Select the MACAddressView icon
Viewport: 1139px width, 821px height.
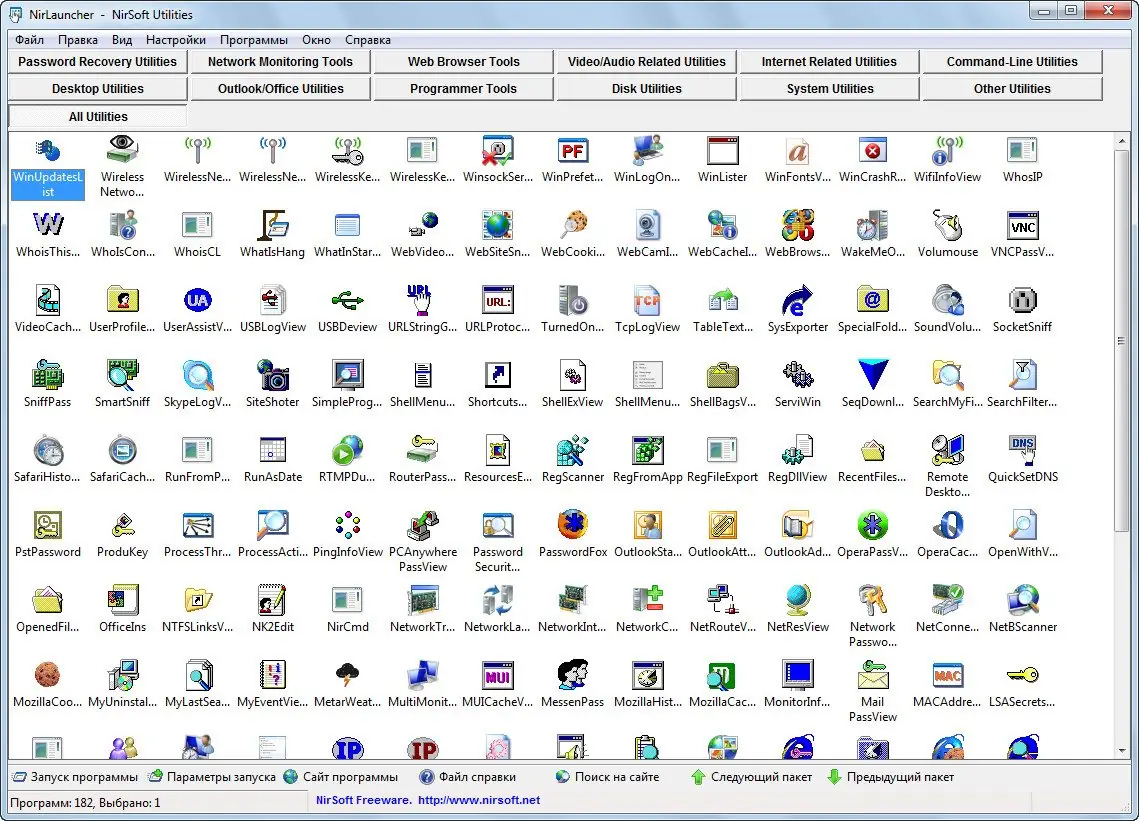pyautogui.click(x=947, y=675)
